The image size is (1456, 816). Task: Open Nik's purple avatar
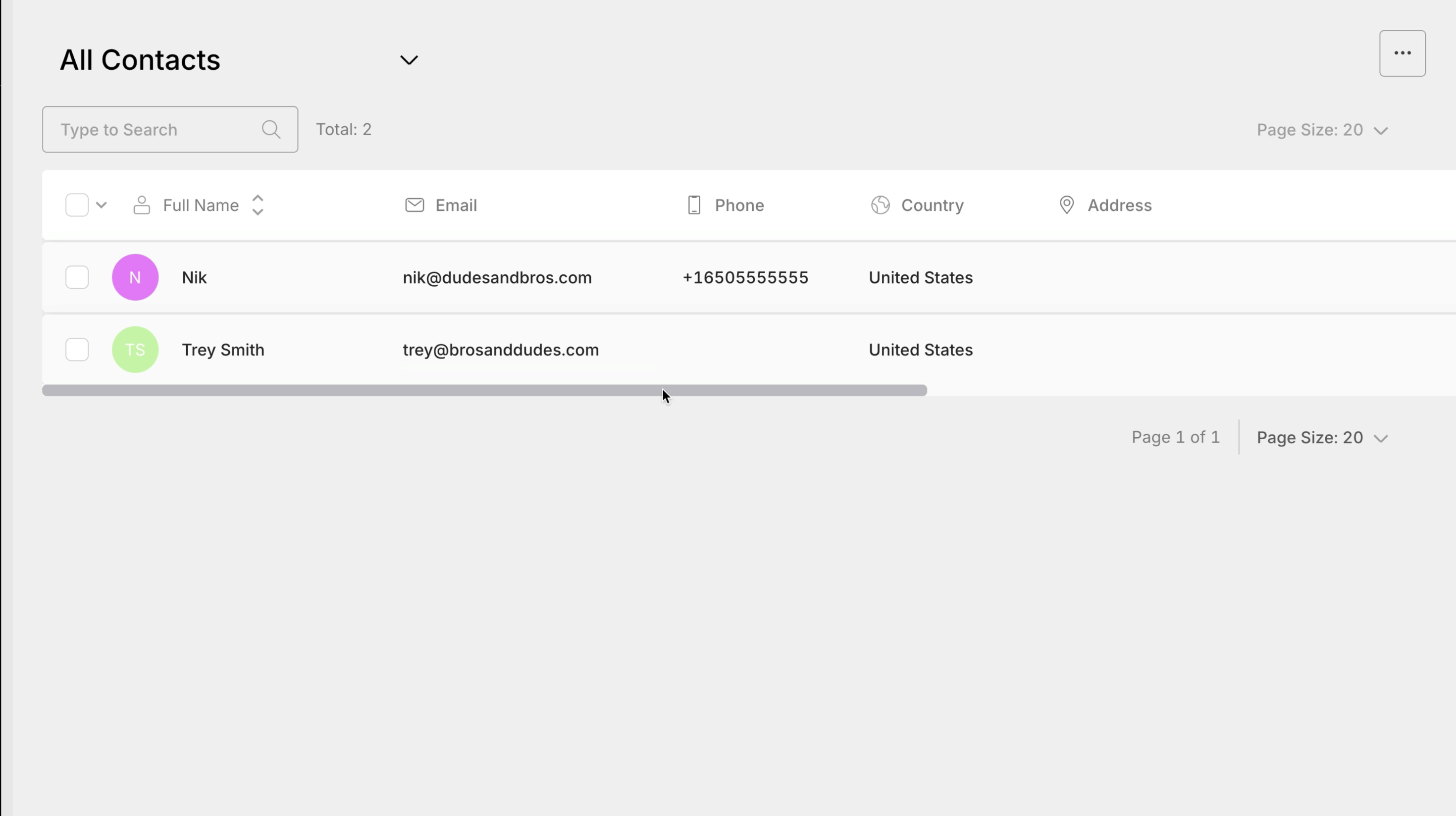135,277
